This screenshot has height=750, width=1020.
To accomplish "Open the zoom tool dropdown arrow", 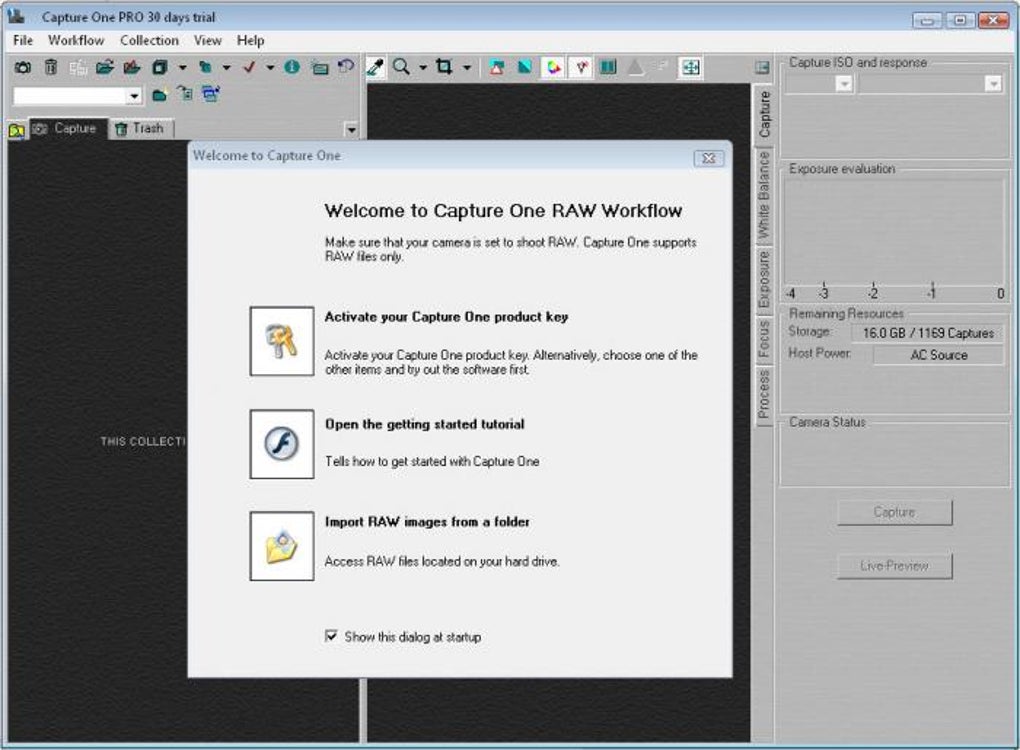I will pyautogui.click(x=423, y=67).
